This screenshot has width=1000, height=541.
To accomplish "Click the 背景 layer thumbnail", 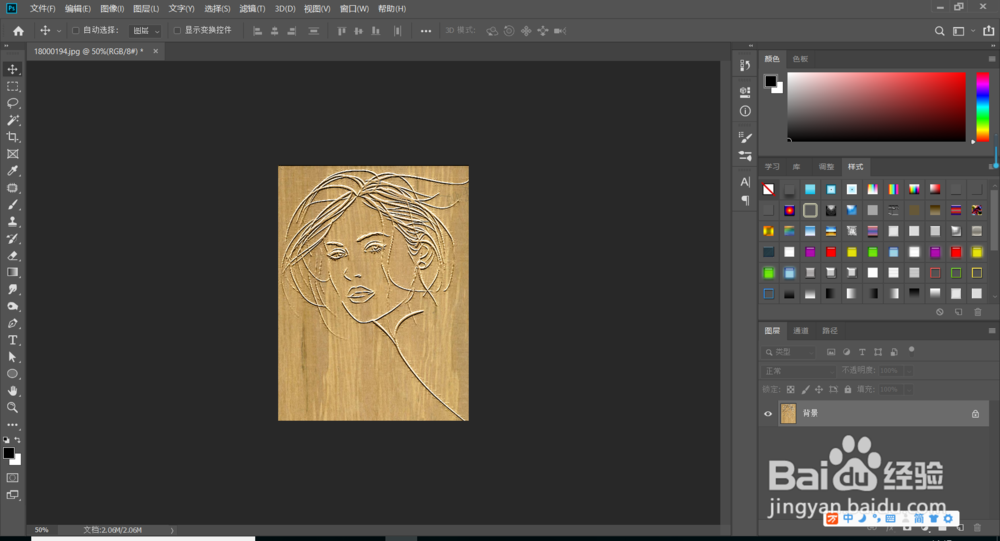I will click(788, 413).
